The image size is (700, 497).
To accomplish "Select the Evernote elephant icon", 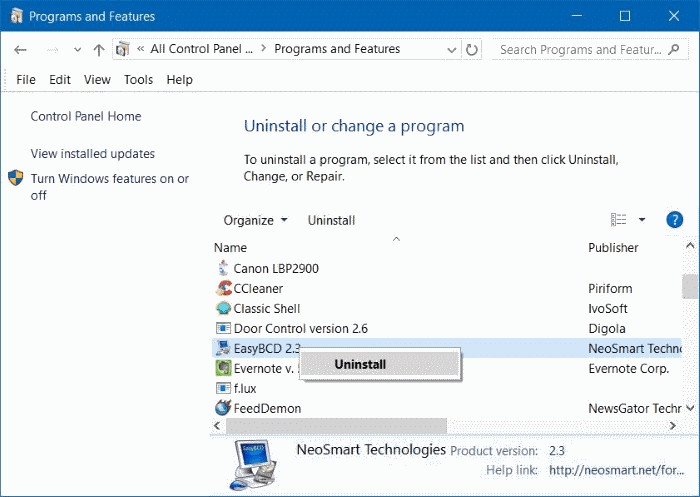I will tap(224, 368).
